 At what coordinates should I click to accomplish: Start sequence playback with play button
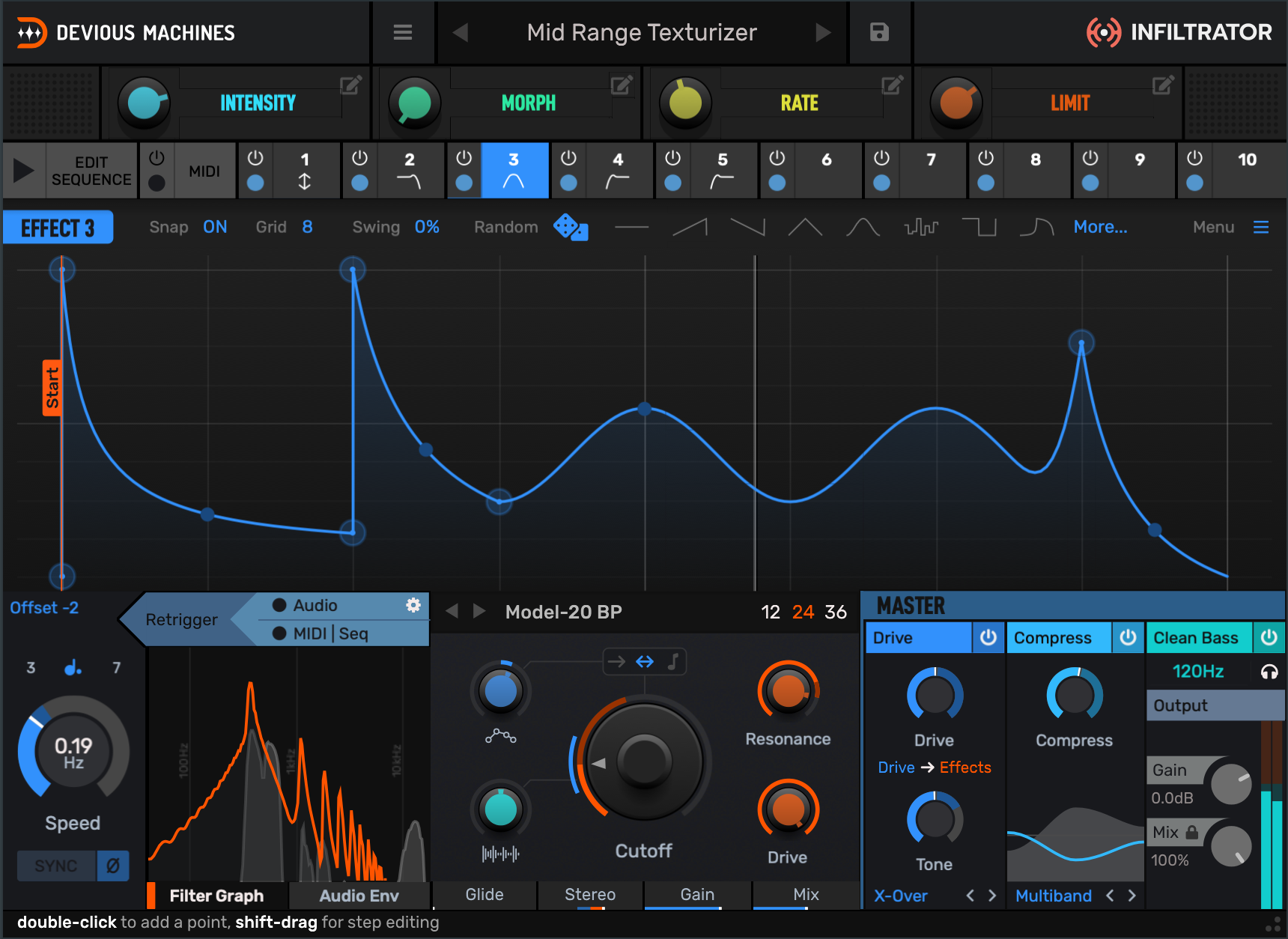click(x=24, y=171)
